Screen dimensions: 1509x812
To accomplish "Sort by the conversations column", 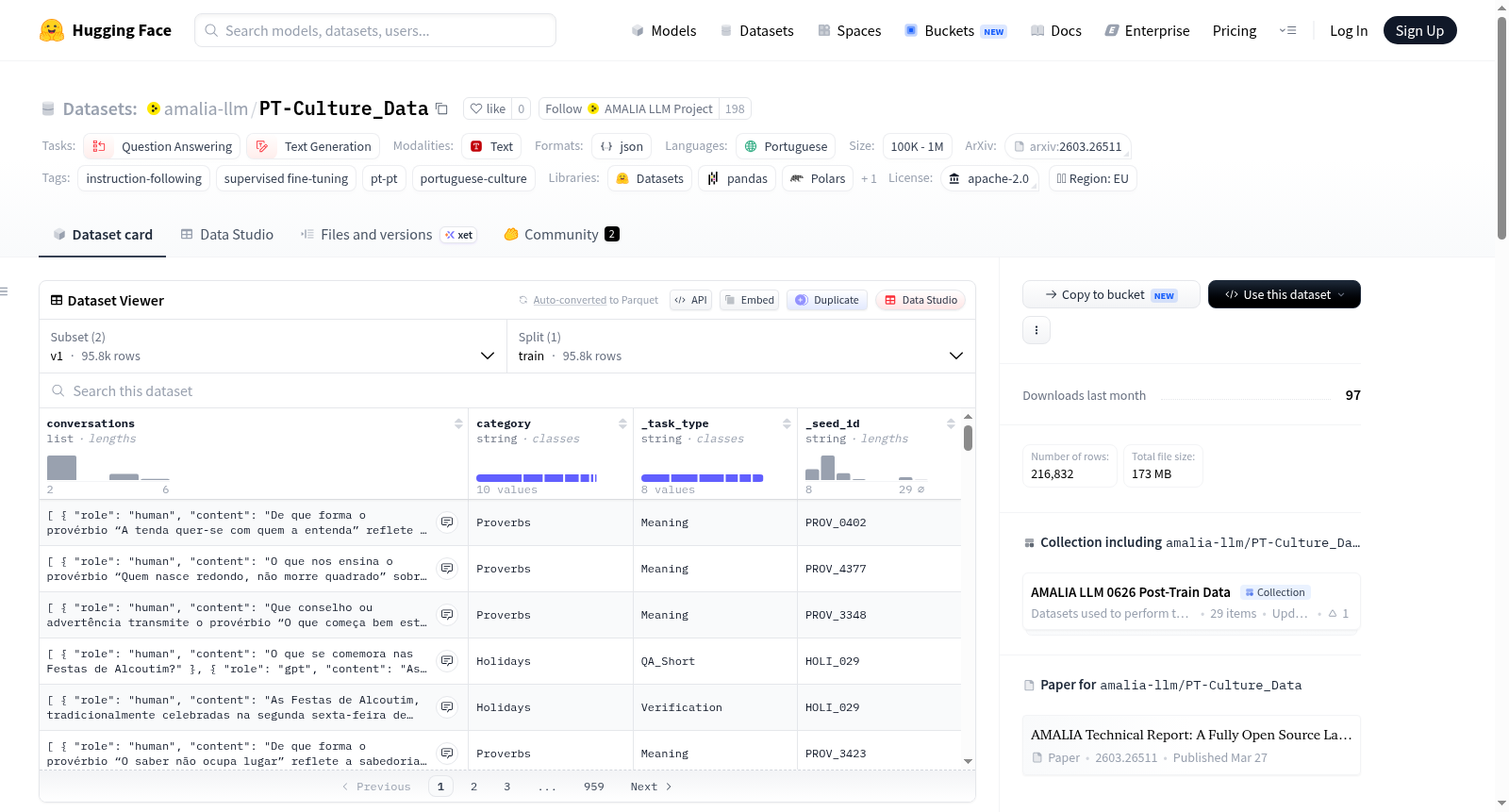I will coord(458,423).
